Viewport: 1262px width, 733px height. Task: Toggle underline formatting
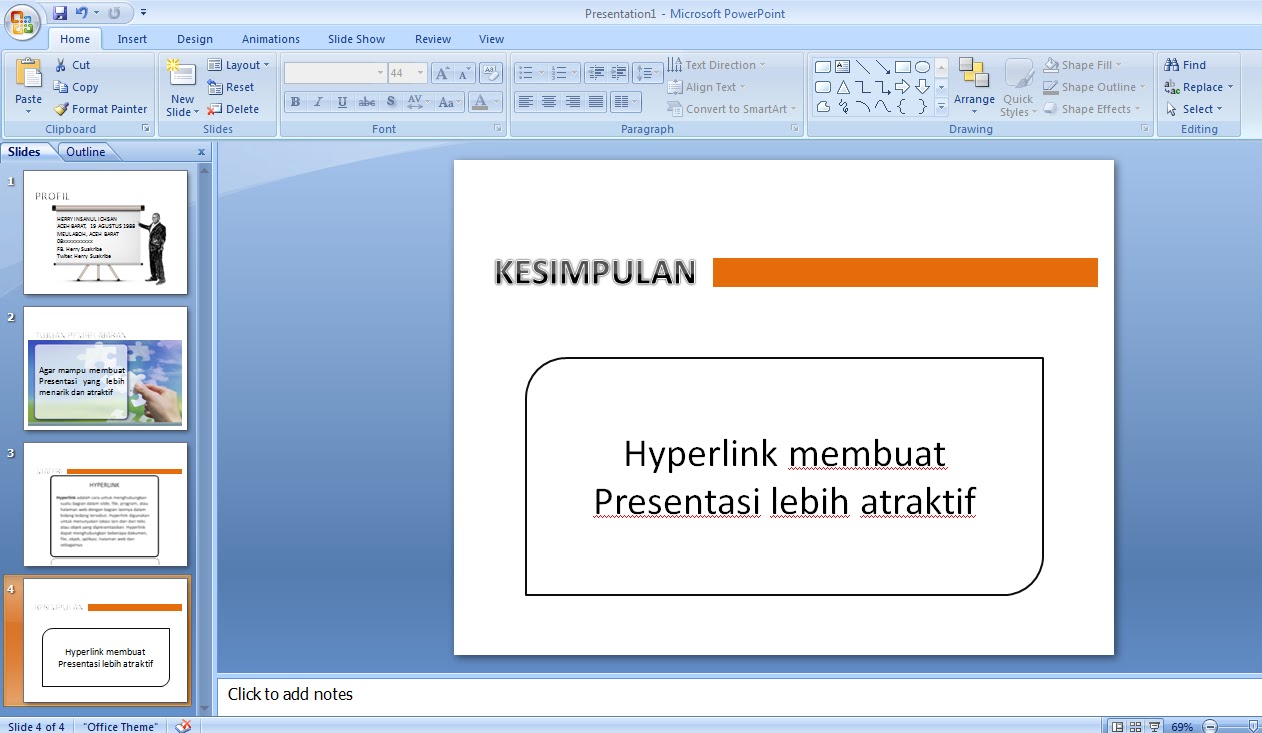pos(340,101)
